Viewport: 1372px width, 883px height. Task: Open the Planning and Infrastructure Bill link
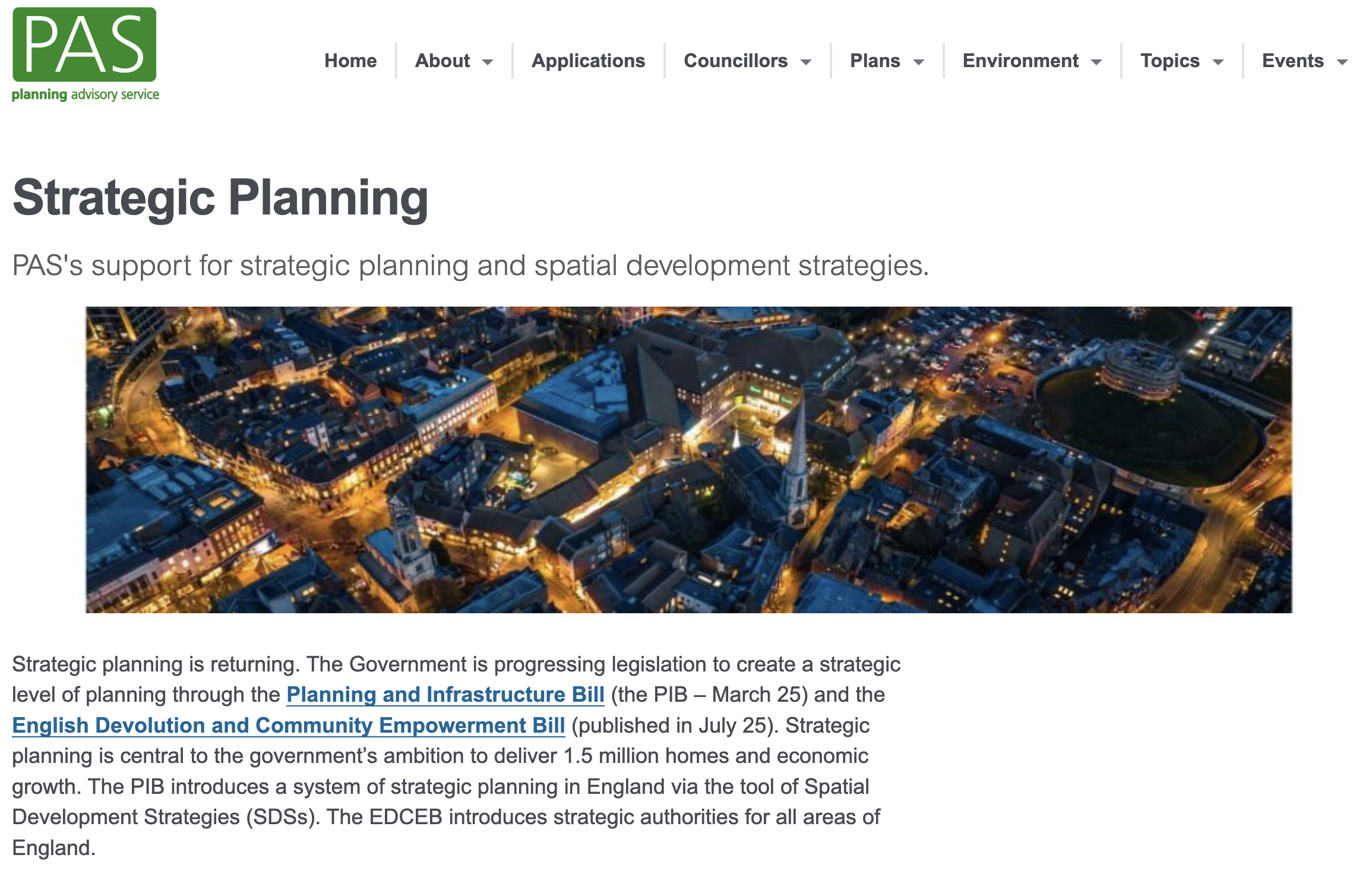tap(445, 695)
